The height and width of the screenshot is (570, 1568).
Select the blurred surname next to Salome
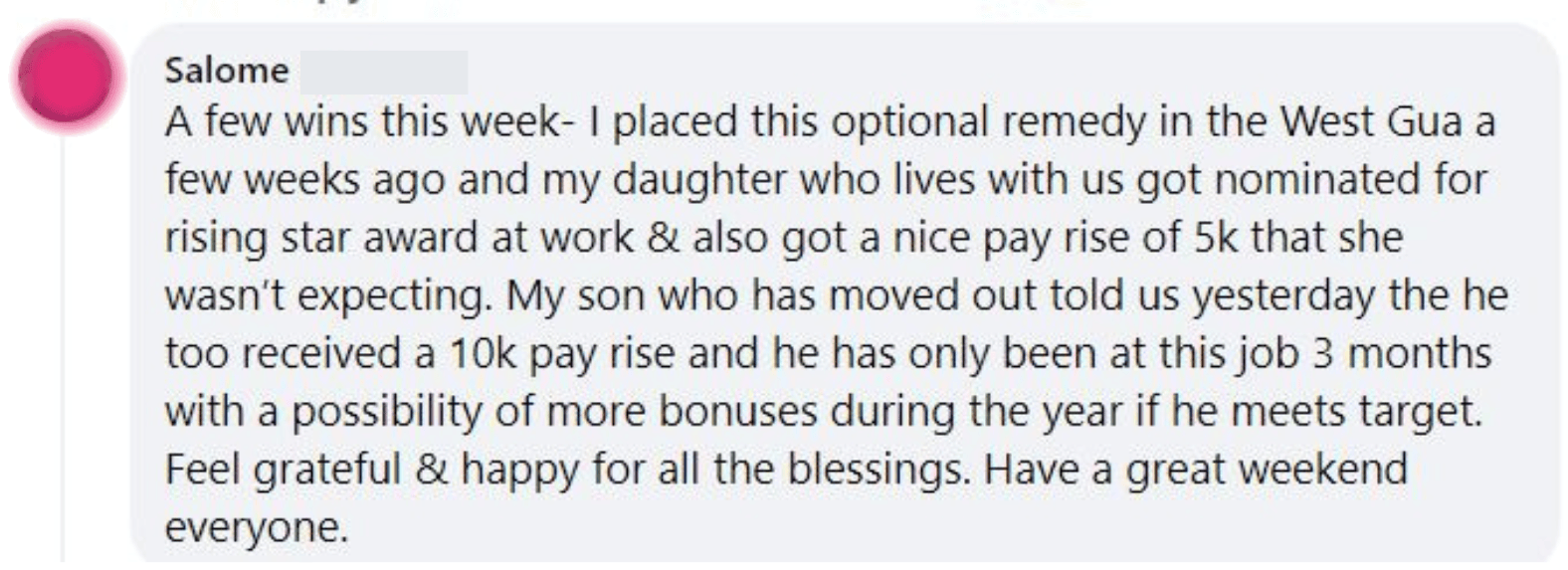click(x=384, y=72)
